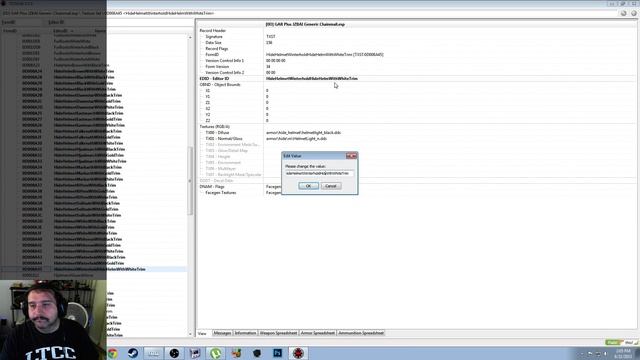The height and width of the screenshot is (360, 640).
Task: Select the Facegen Textures row
Action: [220, 193]
